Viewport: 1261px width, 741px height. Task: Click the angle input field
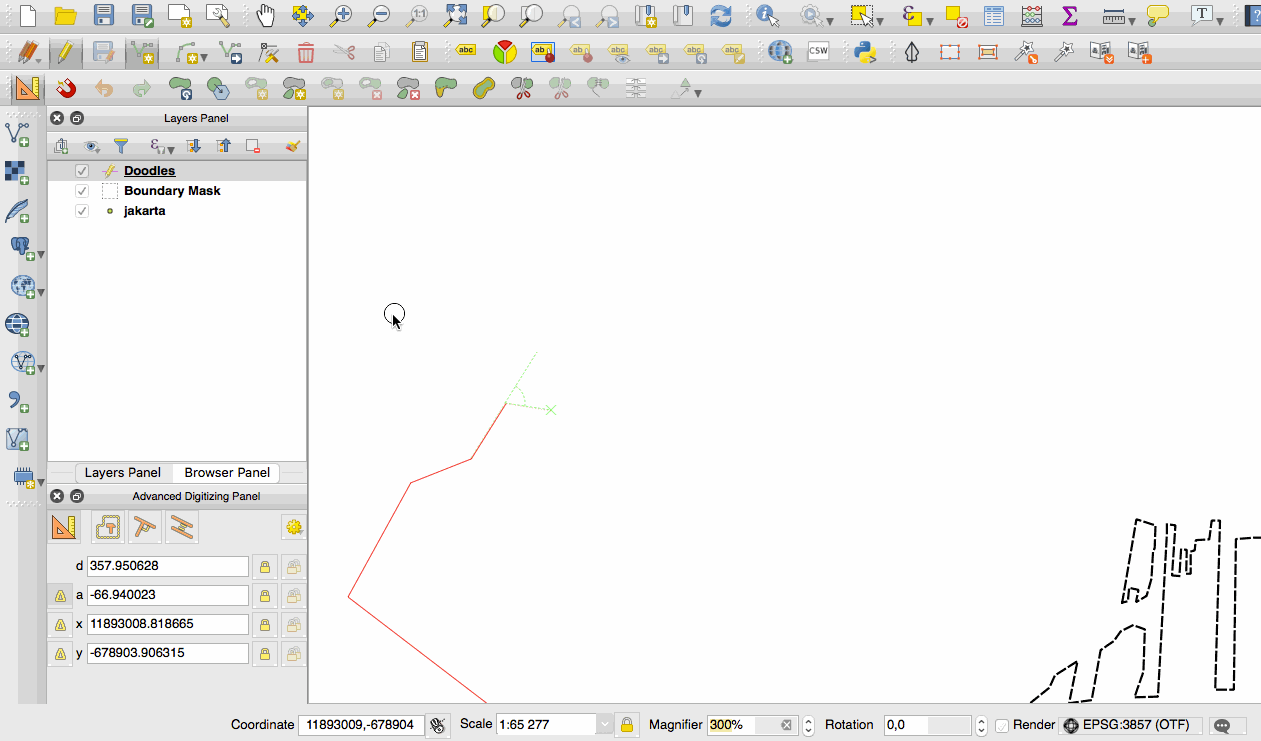[x=167, y=596]
